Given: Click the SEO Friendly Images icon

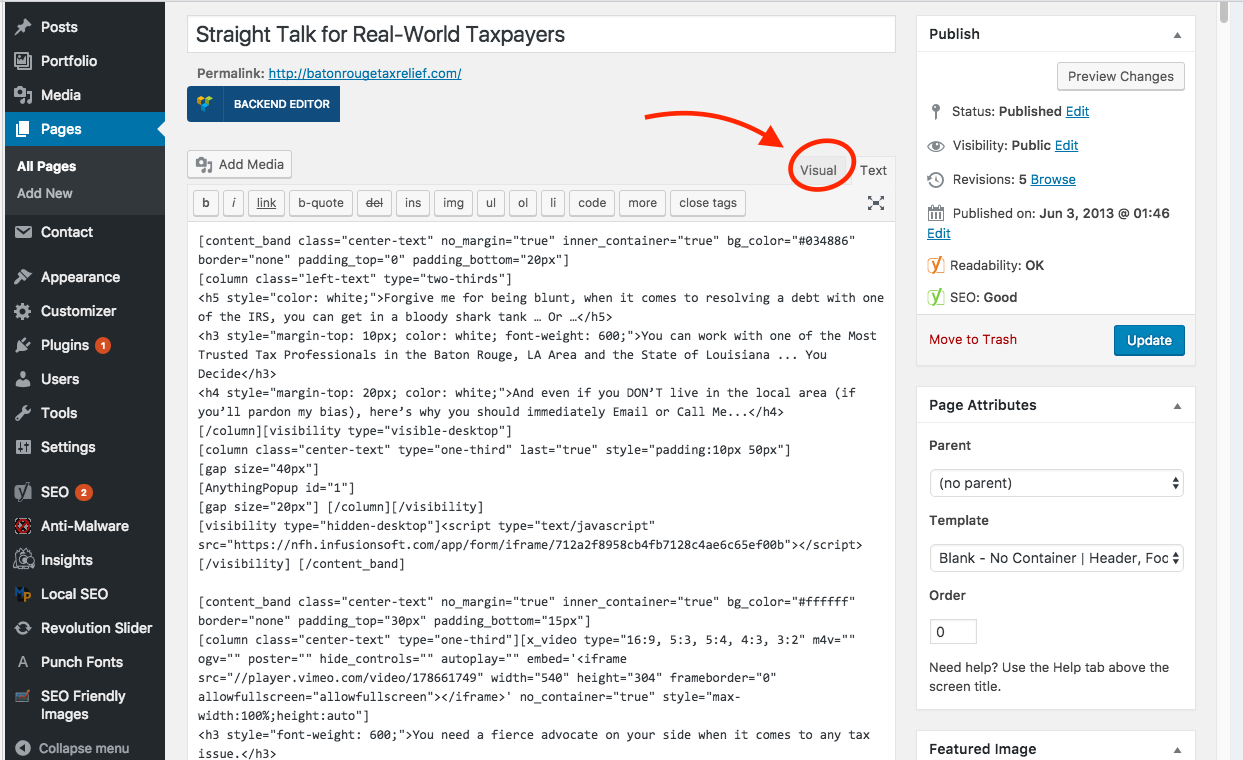Looking at the screenshot, I should click(x=22, y=696).
